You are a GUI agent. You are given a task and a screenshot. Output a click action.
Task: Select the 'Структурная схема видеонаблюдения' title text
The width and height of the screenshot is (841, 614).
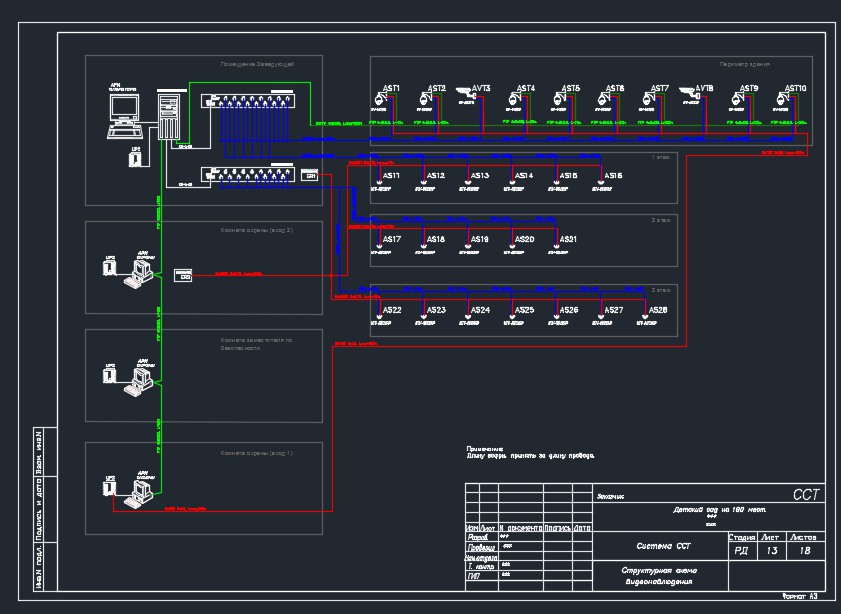point(660,576)
